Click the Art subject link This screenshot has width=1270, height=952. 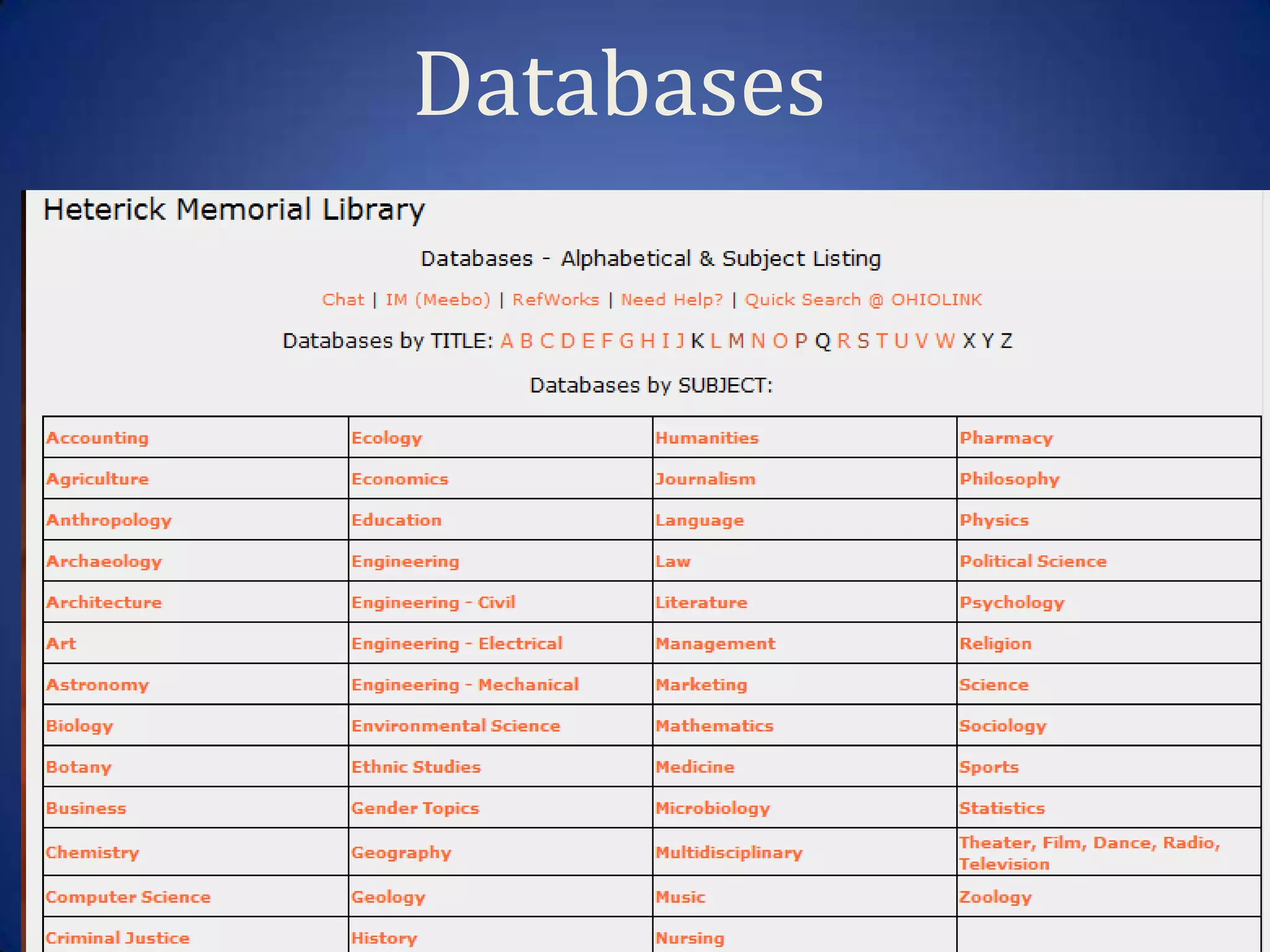tap(61, 643)
